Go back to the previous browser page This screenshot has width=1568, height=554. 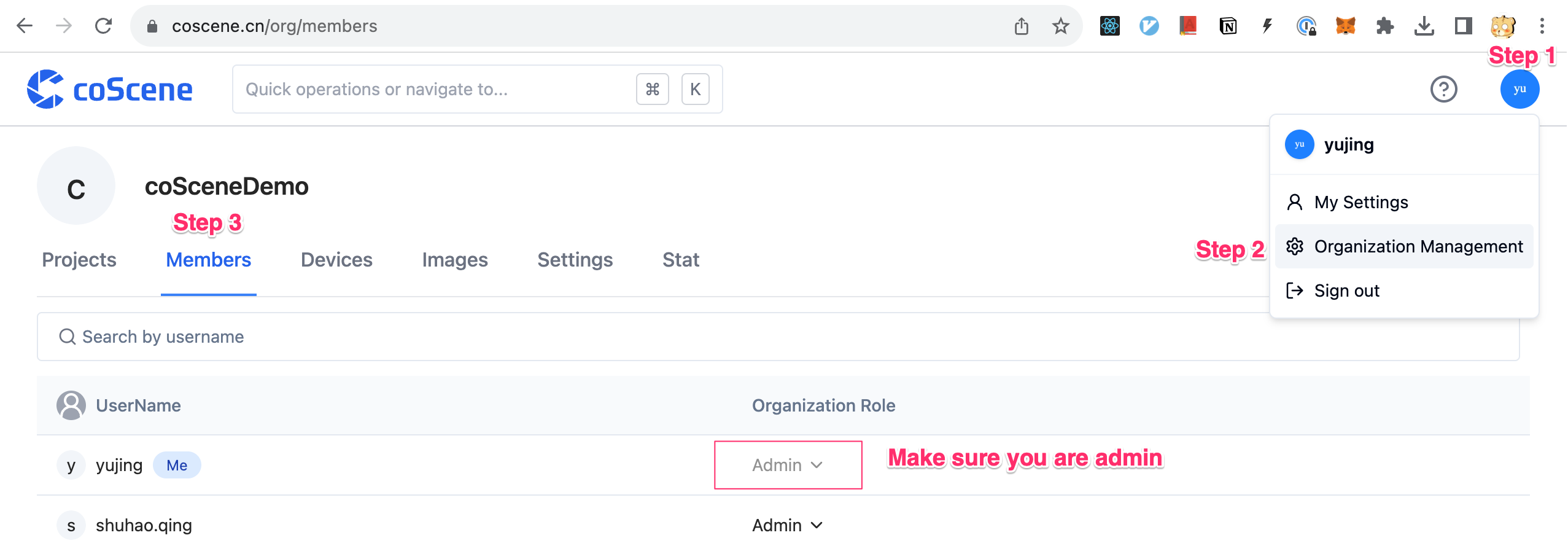[25, 26]
